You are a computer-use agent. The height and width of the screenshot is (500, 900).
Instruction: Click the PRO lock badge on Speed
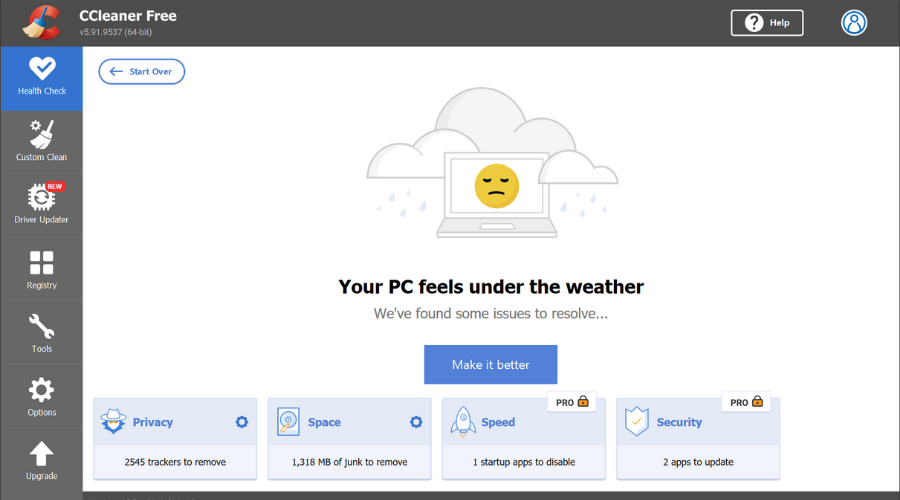click(572, 402)
